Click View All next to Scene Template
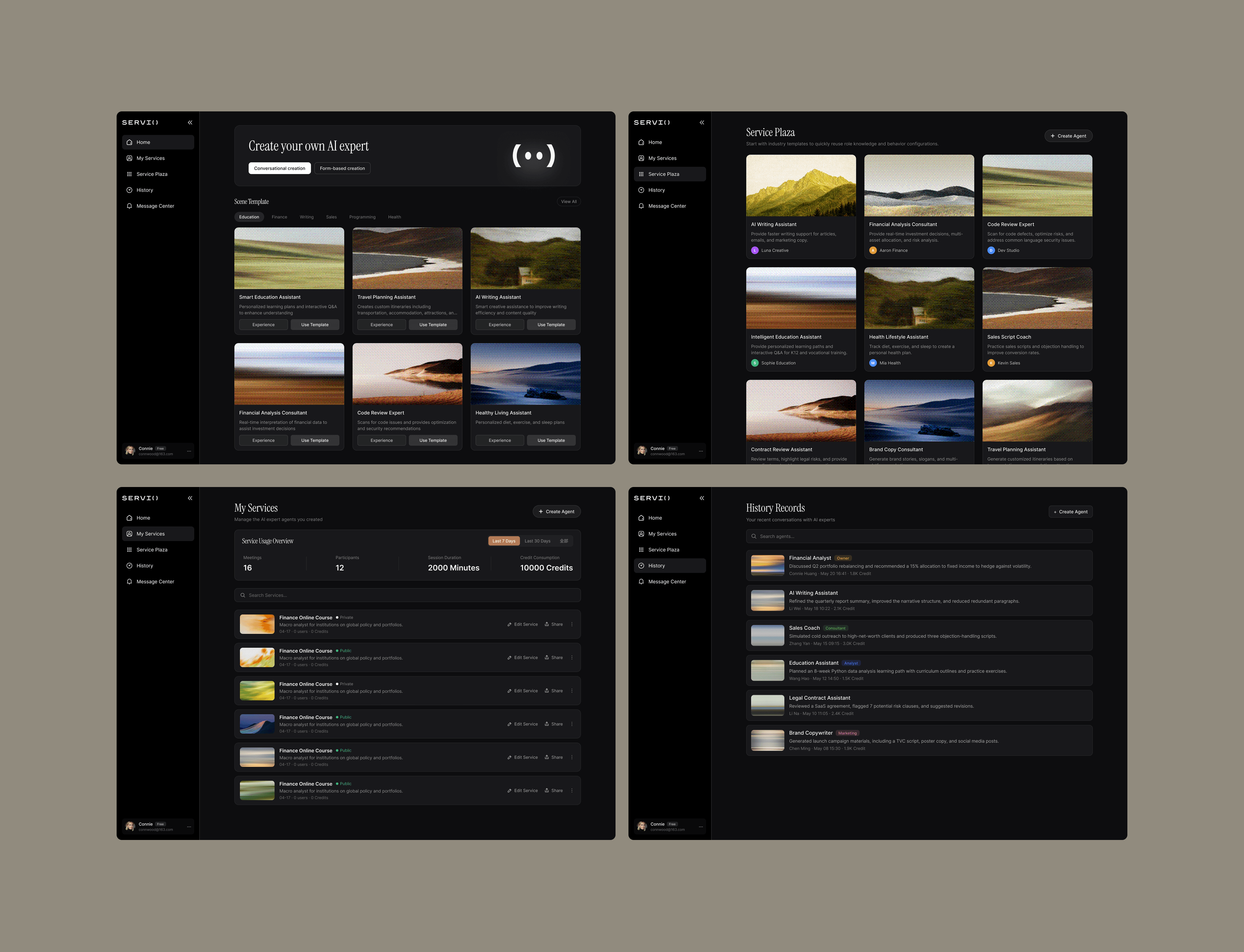Viewport: 1244px width, 952px height. (x=569, y=202)
